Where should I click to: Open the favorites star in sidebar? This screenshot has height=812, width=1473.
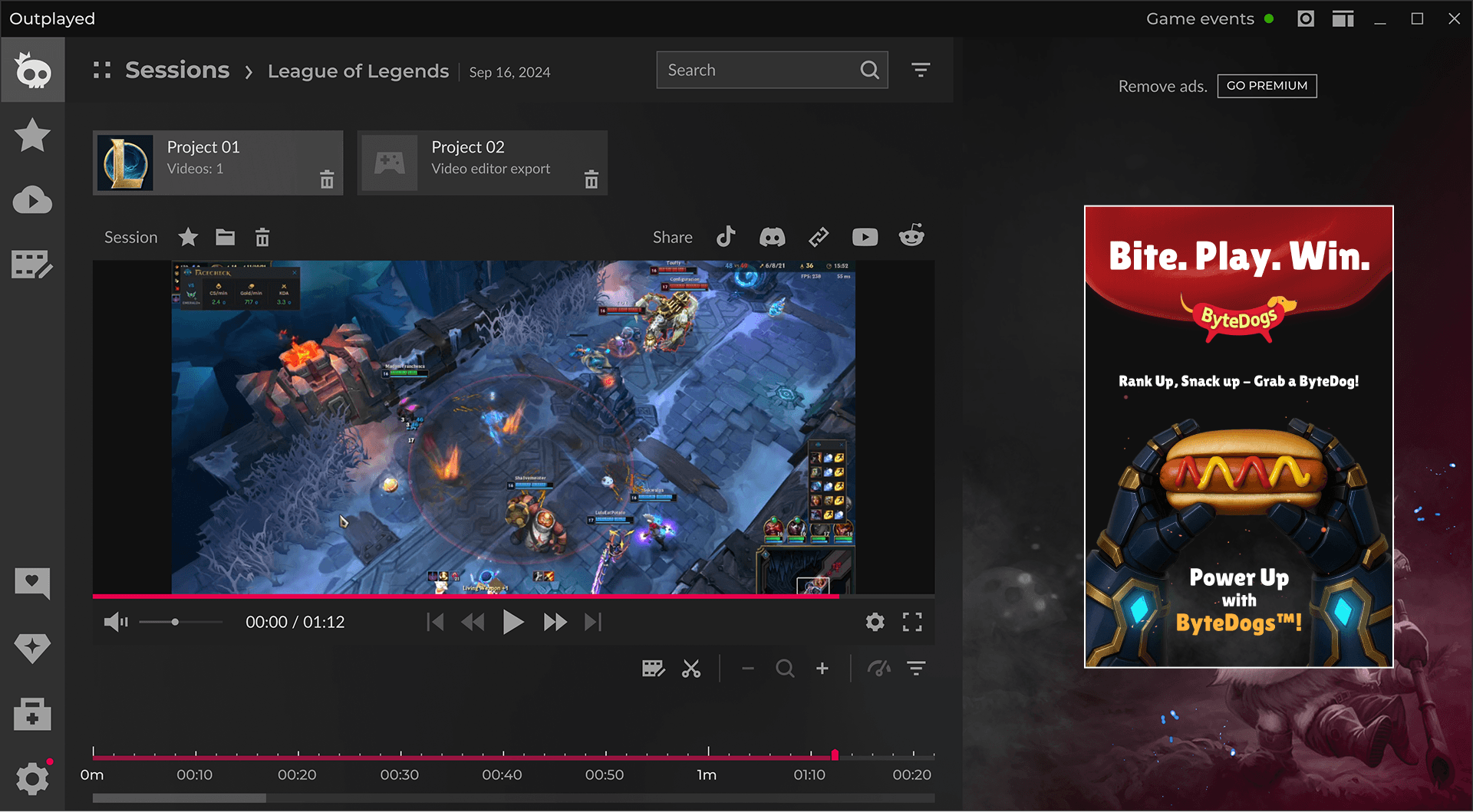32,136
